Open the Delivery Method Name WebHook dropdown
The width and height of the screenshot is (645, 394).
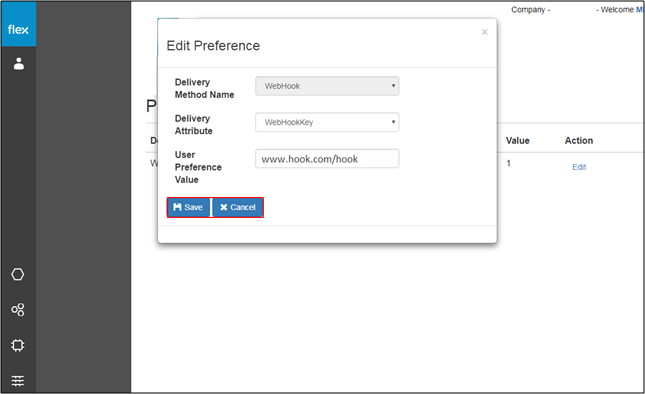[327, 86]
